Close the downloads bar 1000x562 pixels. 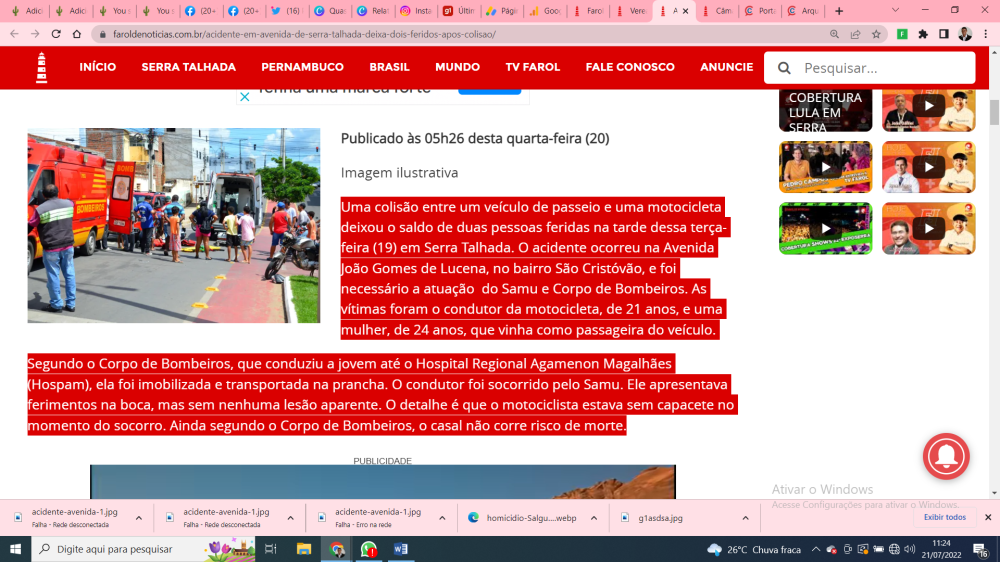[988, 517]
